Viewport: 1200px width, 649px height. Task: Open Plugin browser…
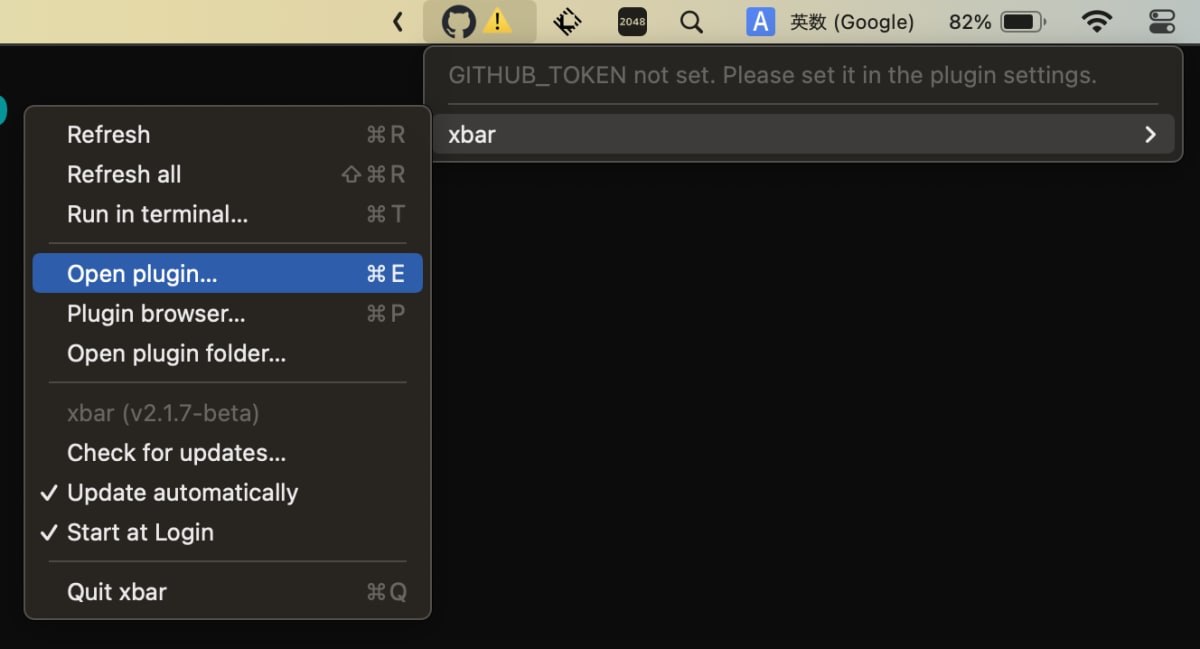tap(228, 313)
